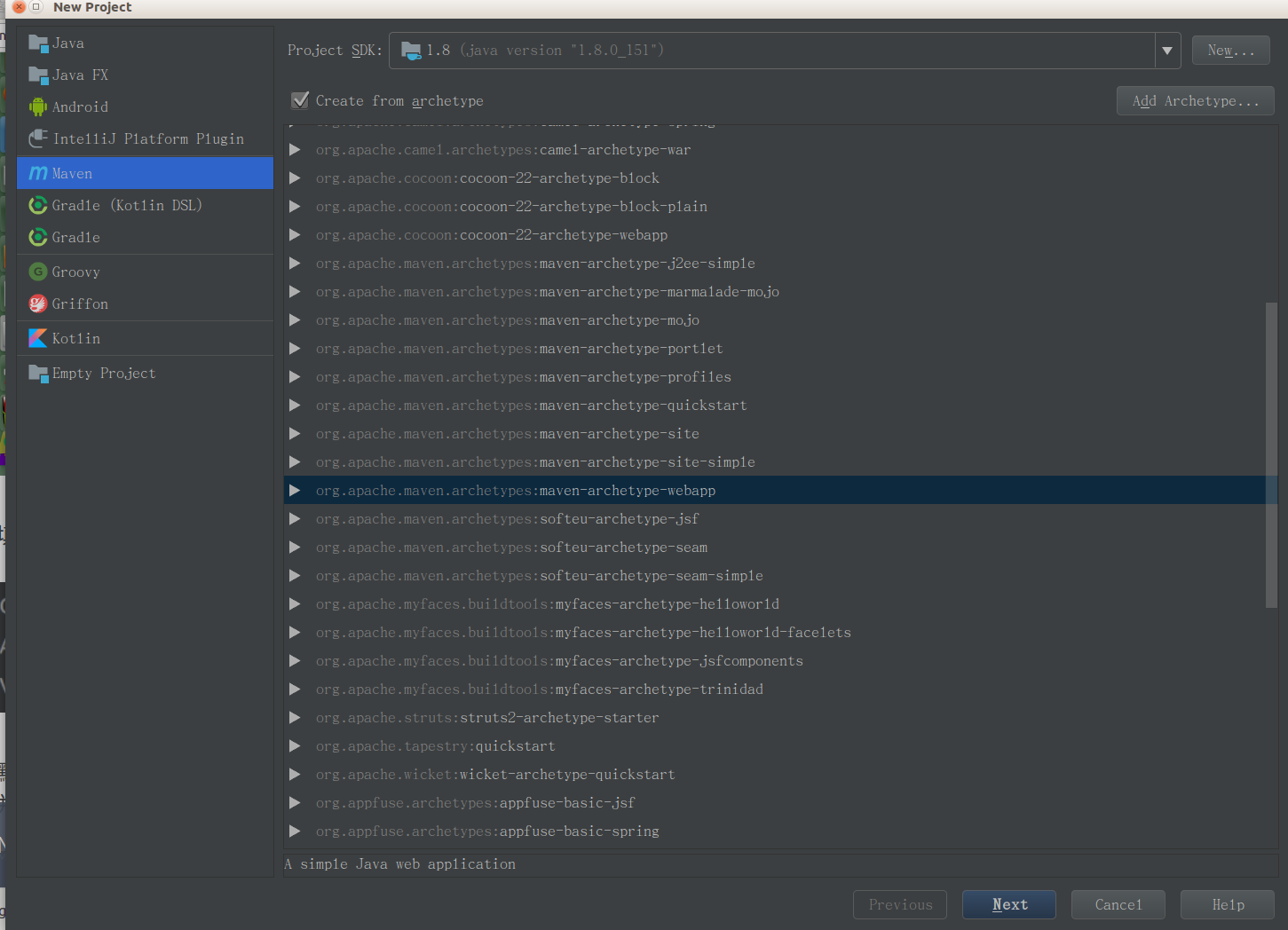Click the SDK folder icon in combo box
This screenshot has height=930, width=1288.
tap(411, 51)
